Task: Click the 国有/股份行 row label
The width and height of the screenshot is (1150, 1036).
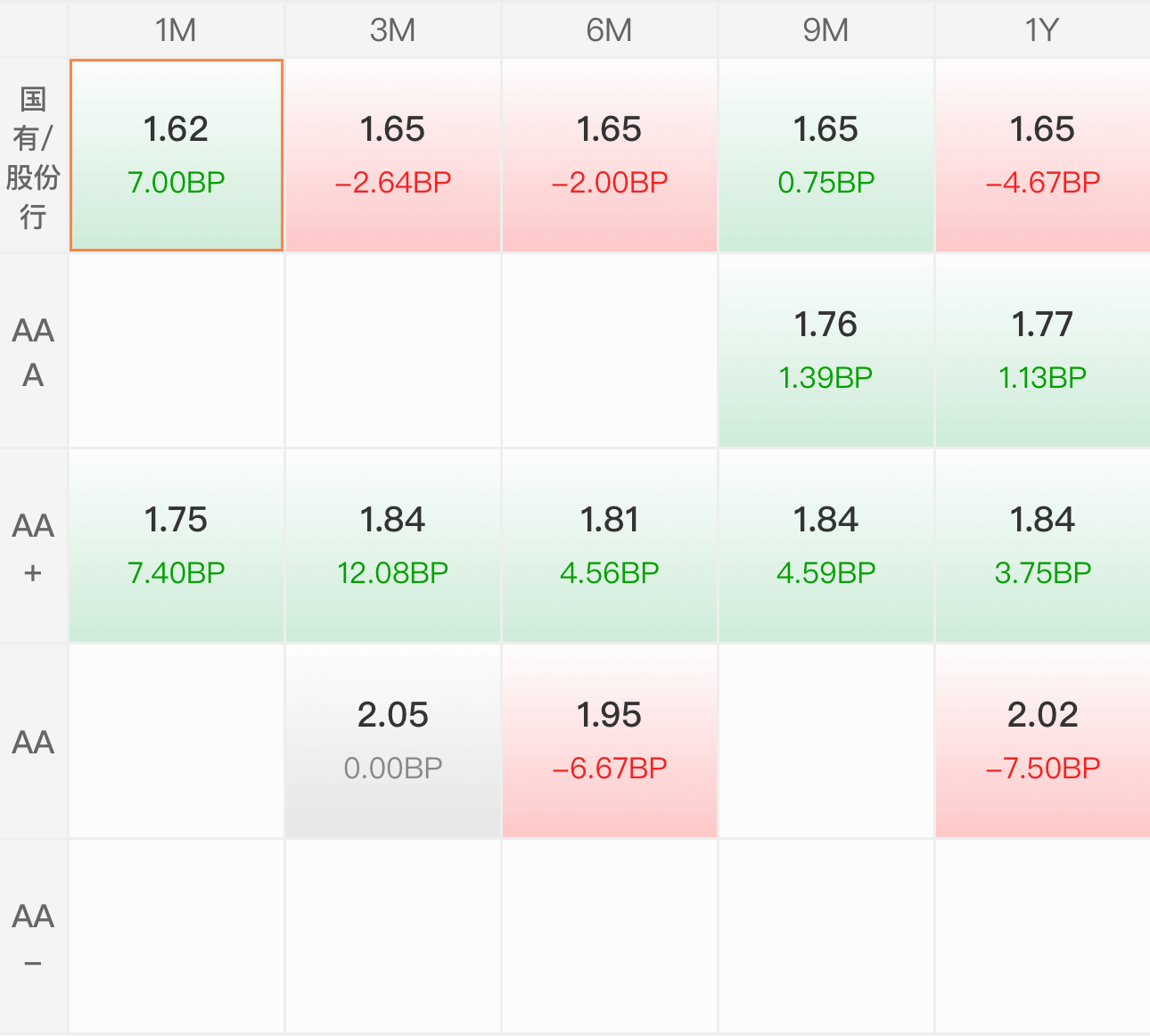Action: (34, 156)
